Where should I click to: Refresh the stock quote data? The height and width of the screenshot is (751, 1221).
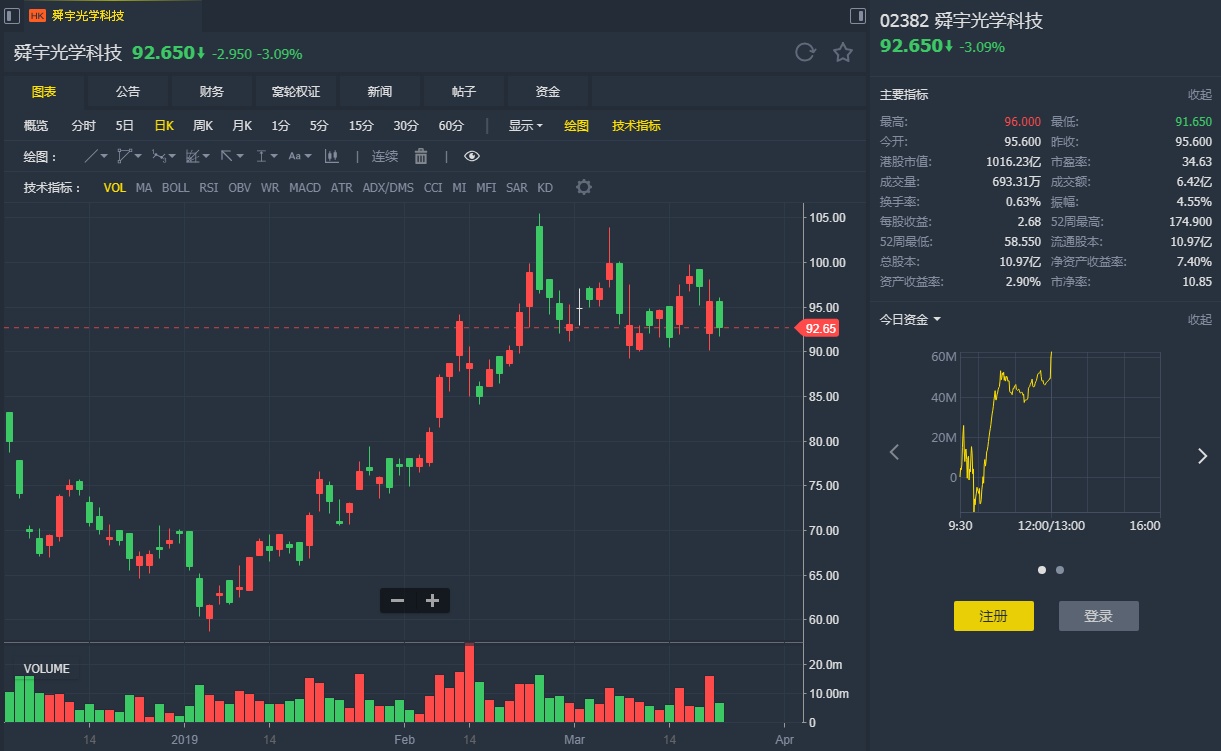[x=805, y=53]
